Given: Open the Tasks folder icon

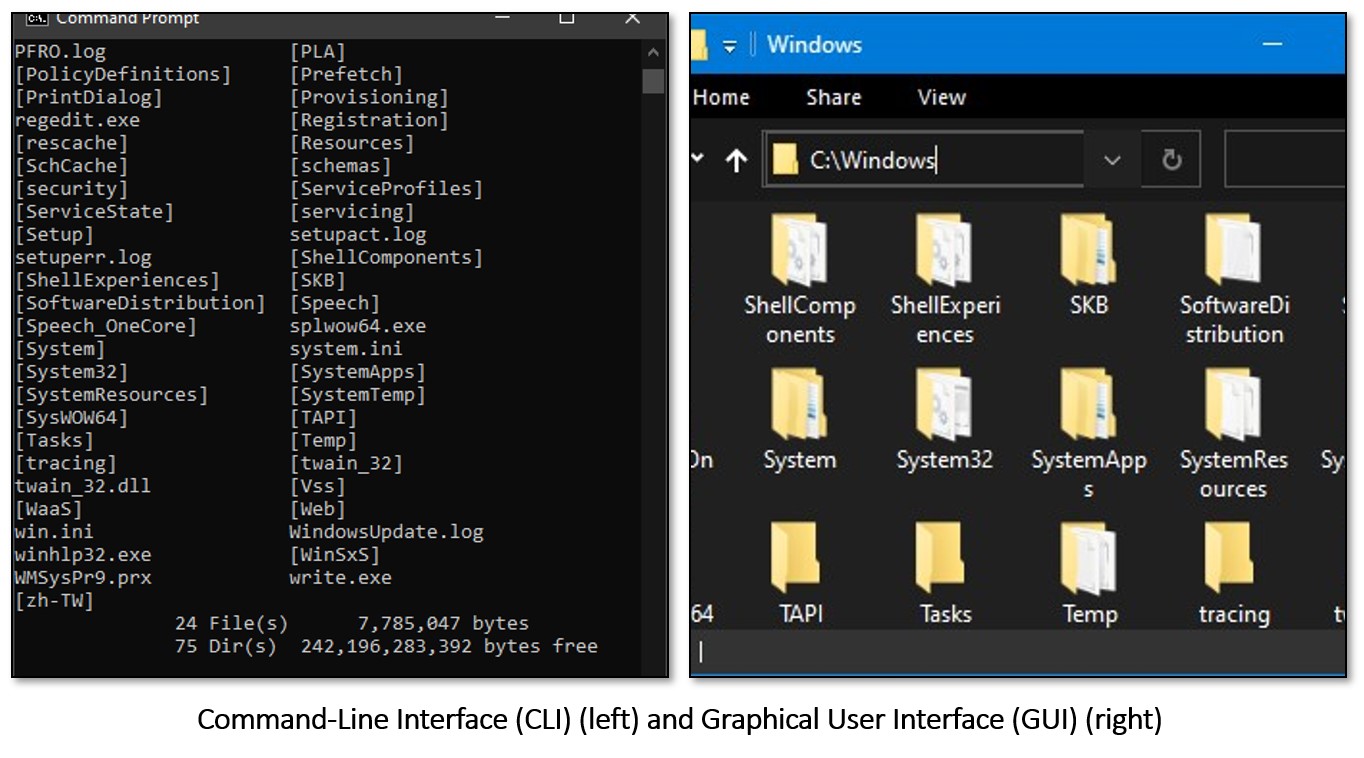Looking at the screenshot, I should [944, 558].
